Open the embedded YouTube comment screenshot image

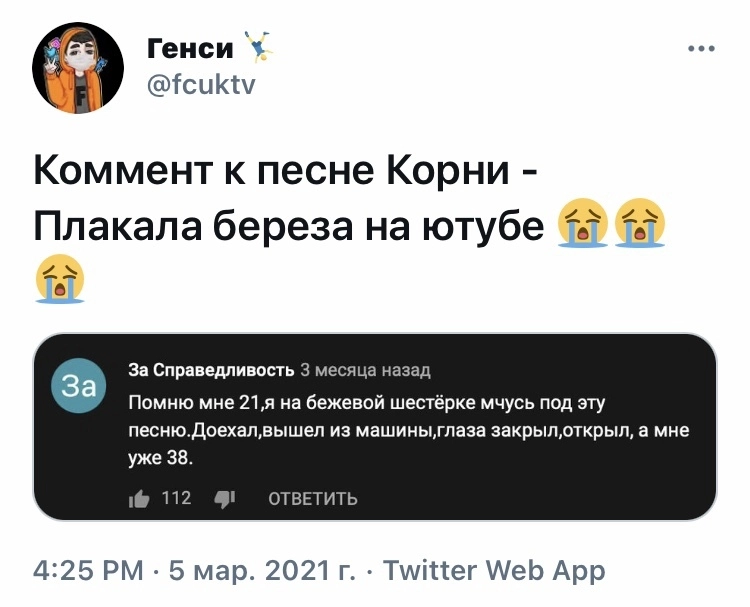click(374, 427)
